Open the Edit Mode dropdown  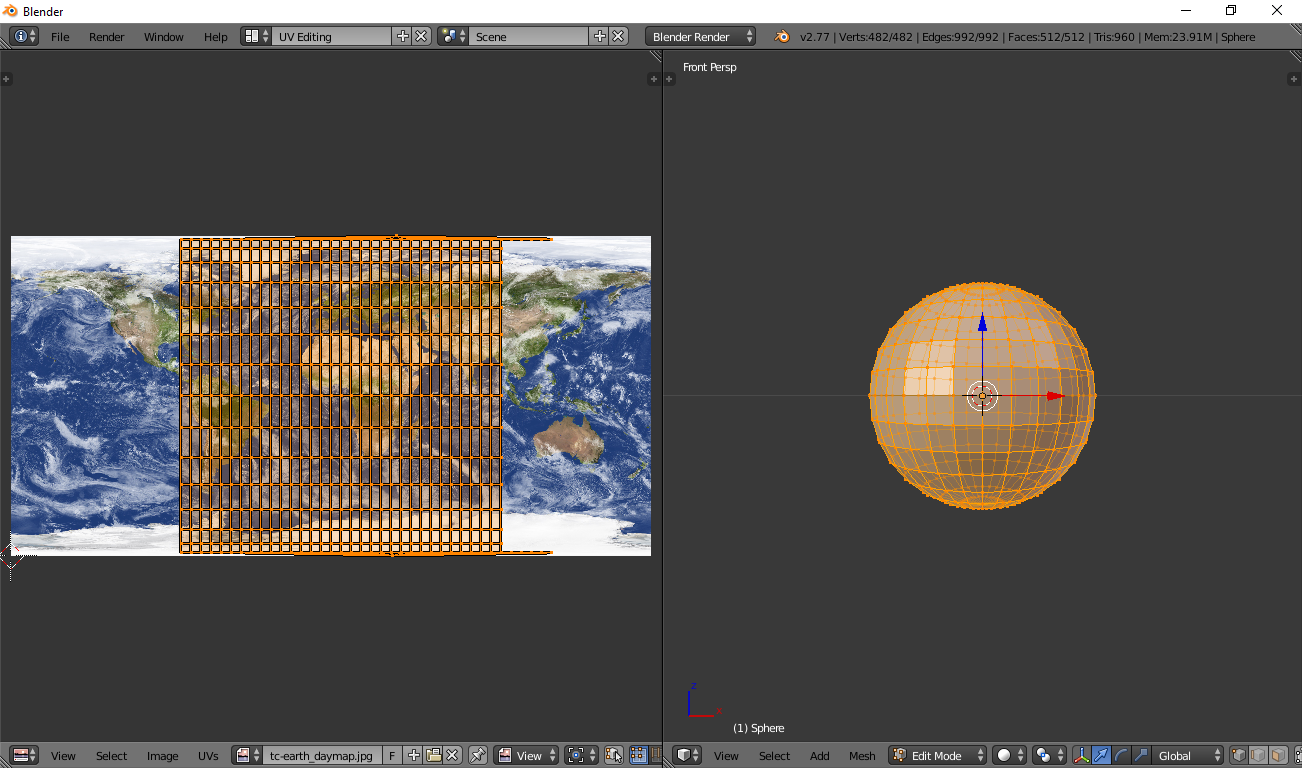click(937, 756)
